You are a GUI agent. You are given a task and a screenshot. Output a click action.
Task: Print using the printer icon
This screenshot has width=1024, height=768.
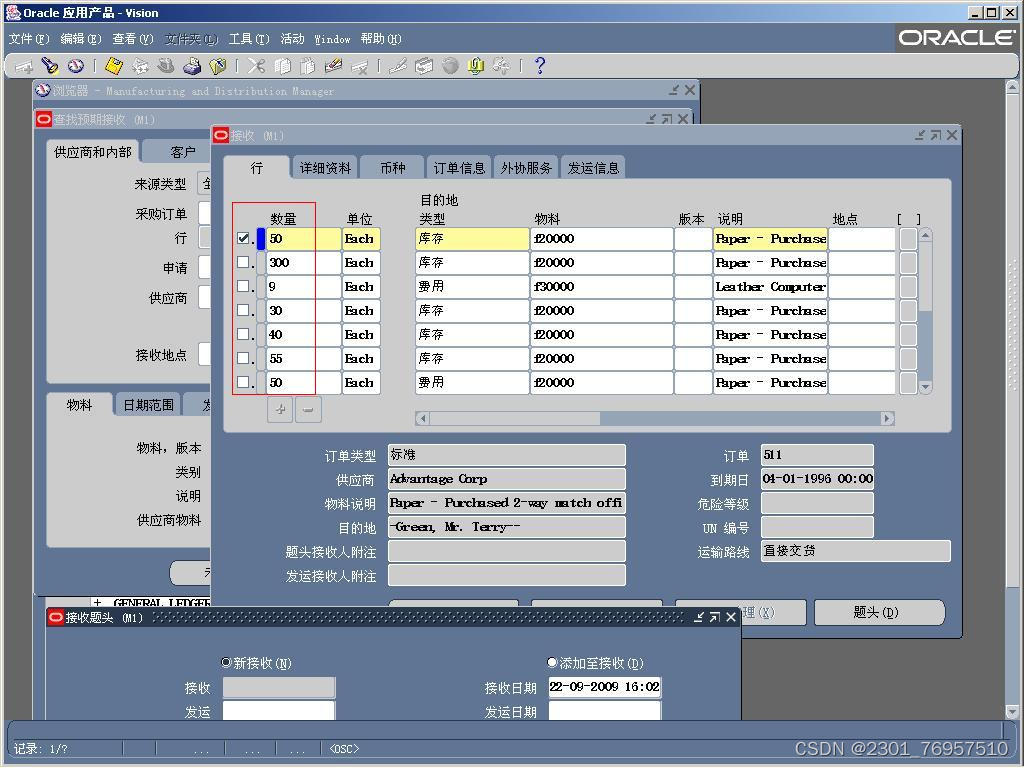(x=192, y=66)
